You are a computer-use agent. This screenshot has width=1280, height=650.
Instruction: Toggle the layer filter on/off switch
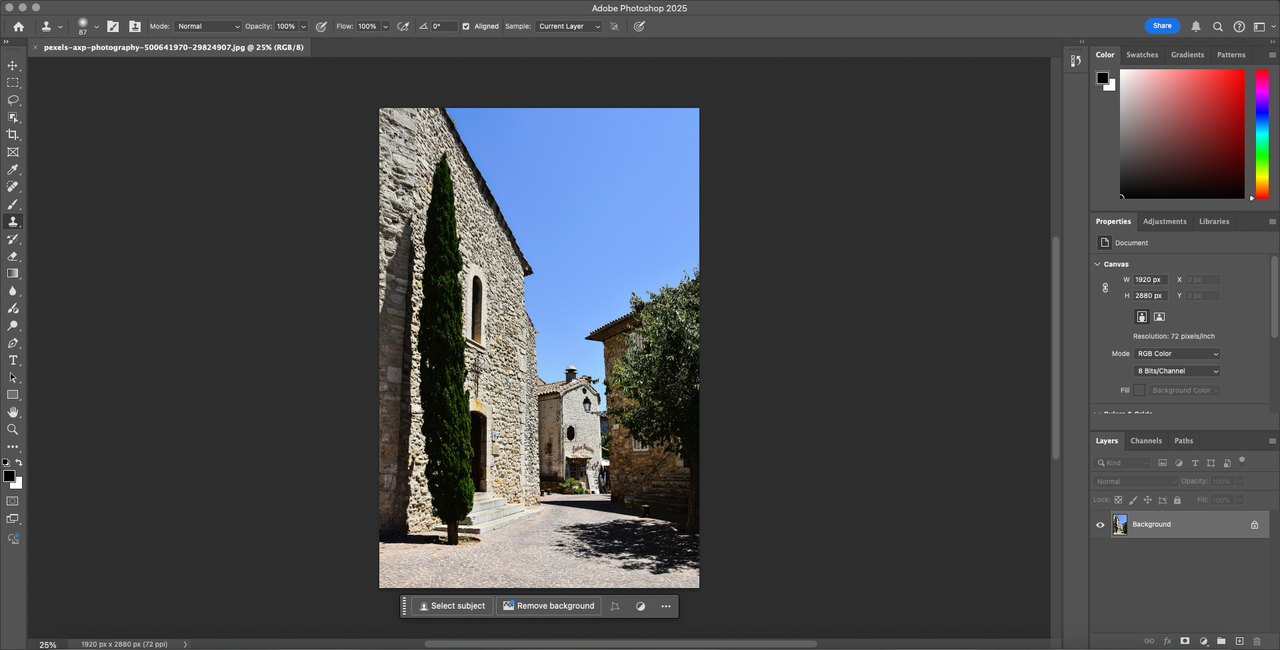coord(1241,461)
